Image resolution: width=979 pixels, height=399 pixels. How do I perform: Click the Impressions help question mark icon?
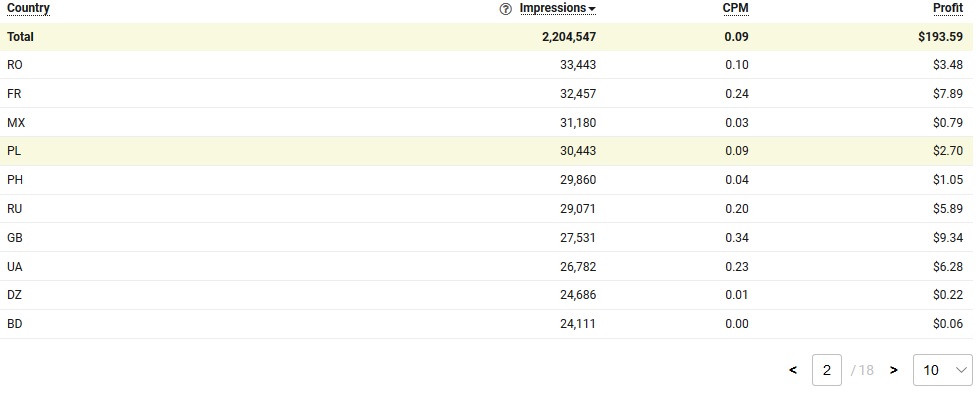click(x=506, y=9)
